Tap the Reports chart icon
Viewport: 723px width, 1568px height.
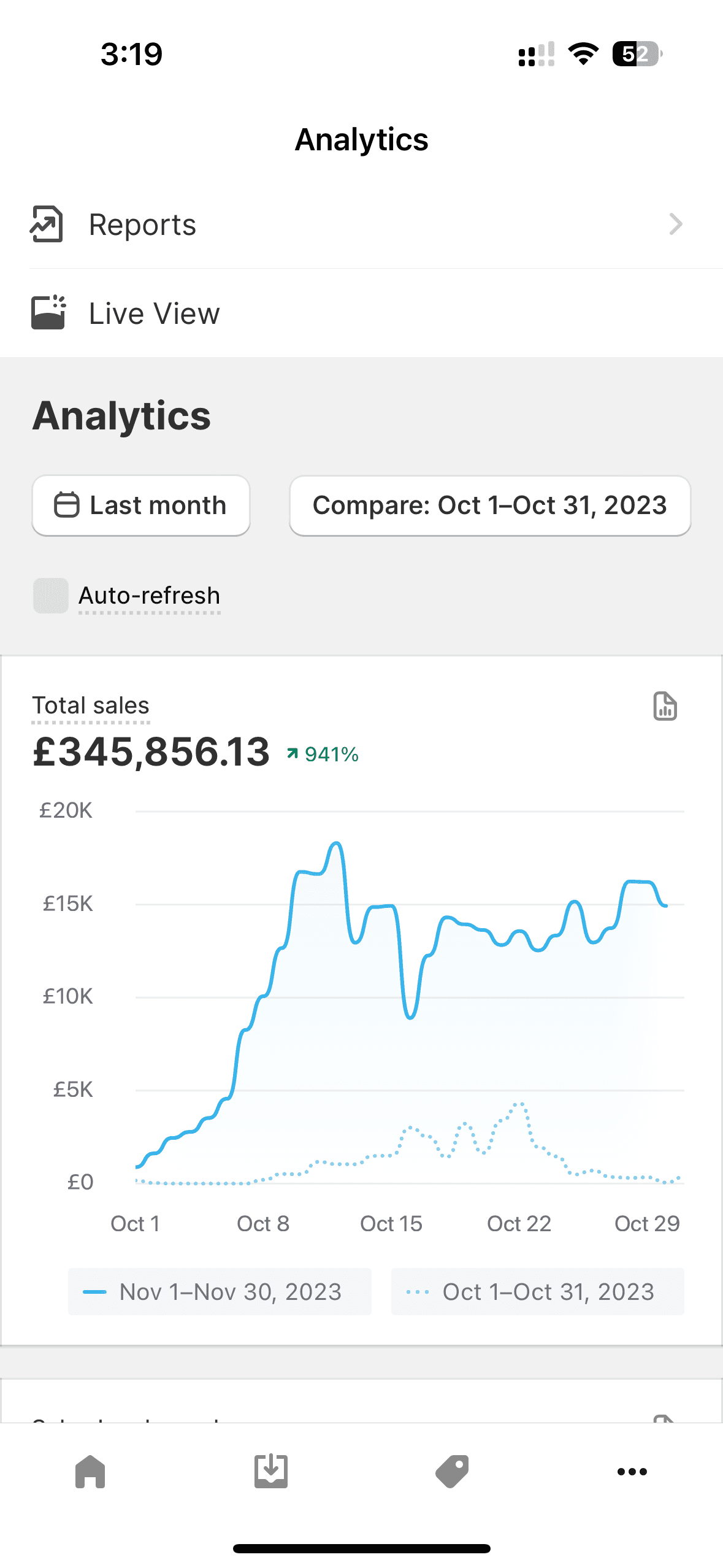point(47,224)
